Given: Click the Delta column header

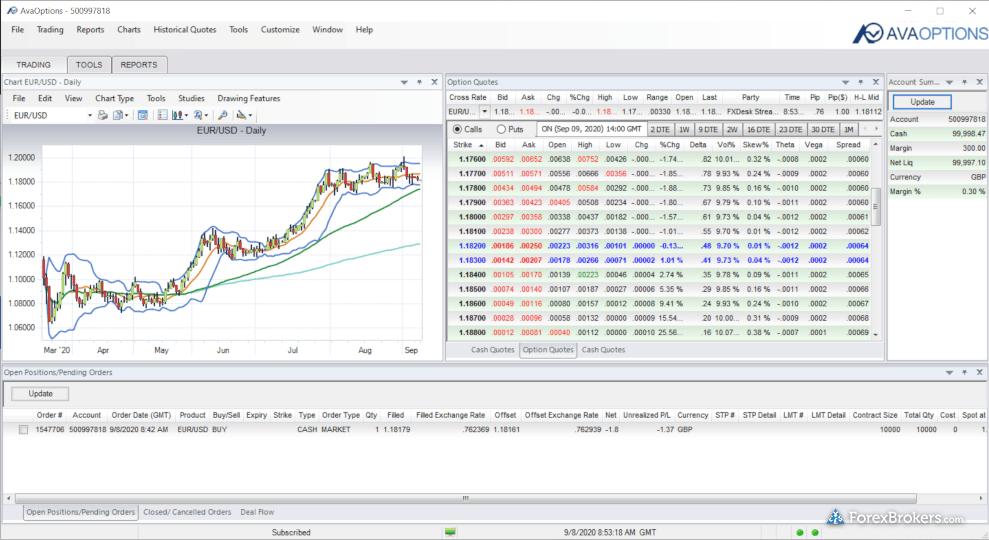Looking at the screenshot, I should 698,145.
